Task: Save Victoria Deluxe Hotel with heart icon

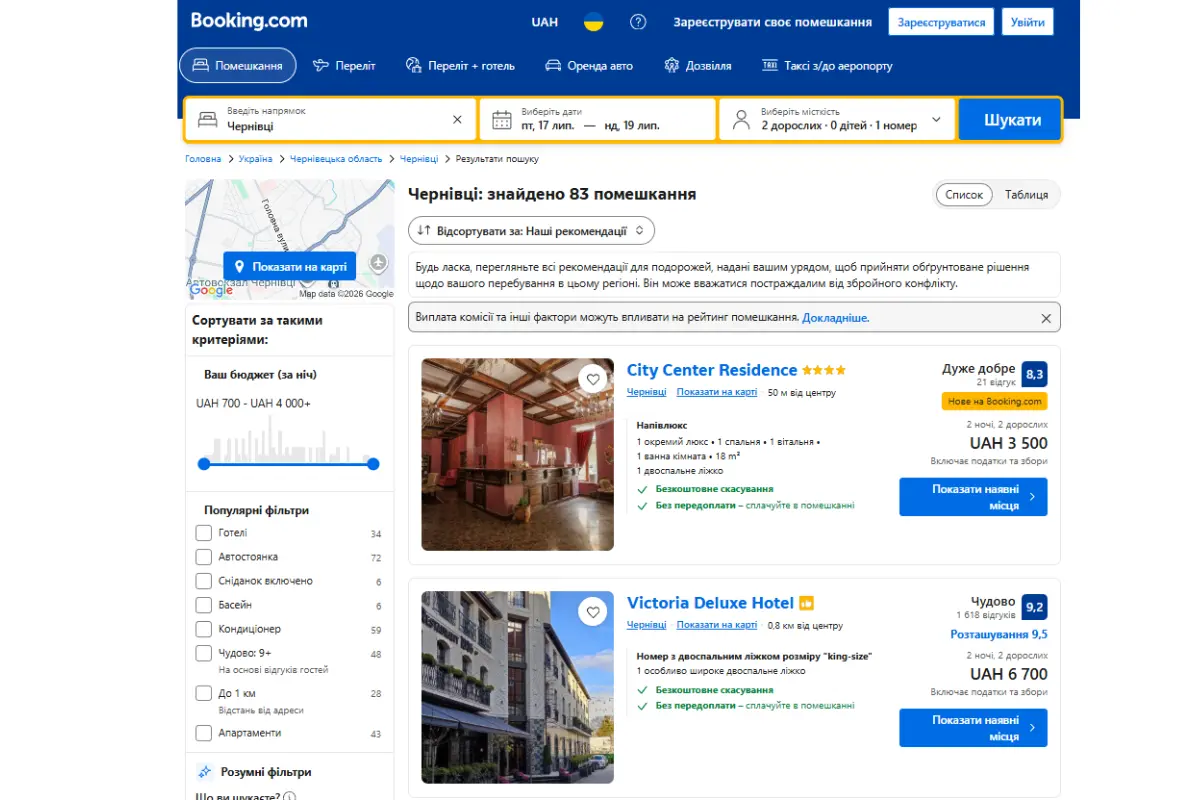Action: click(x=593, y=611)
